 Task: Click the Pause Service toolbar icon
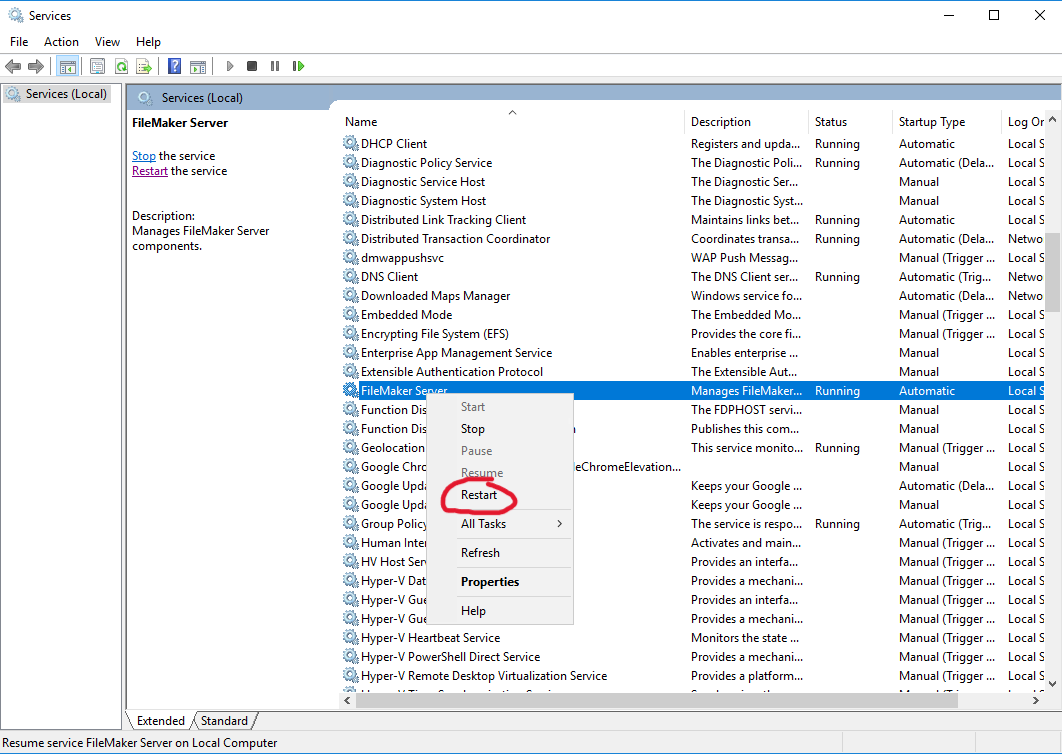[275, 66]
